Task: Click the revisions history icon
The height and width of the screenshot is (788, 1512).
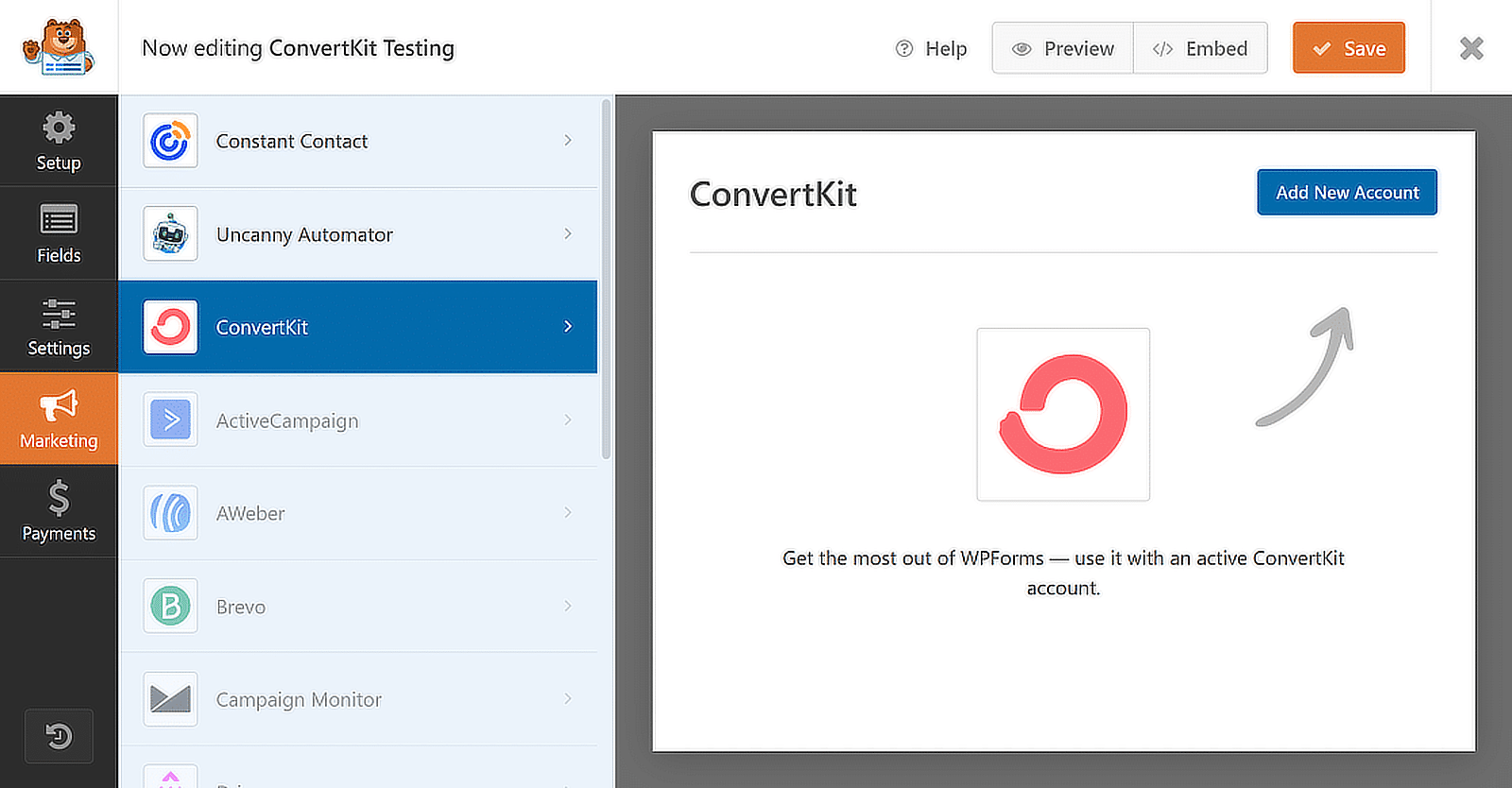Action: point(59,736)
